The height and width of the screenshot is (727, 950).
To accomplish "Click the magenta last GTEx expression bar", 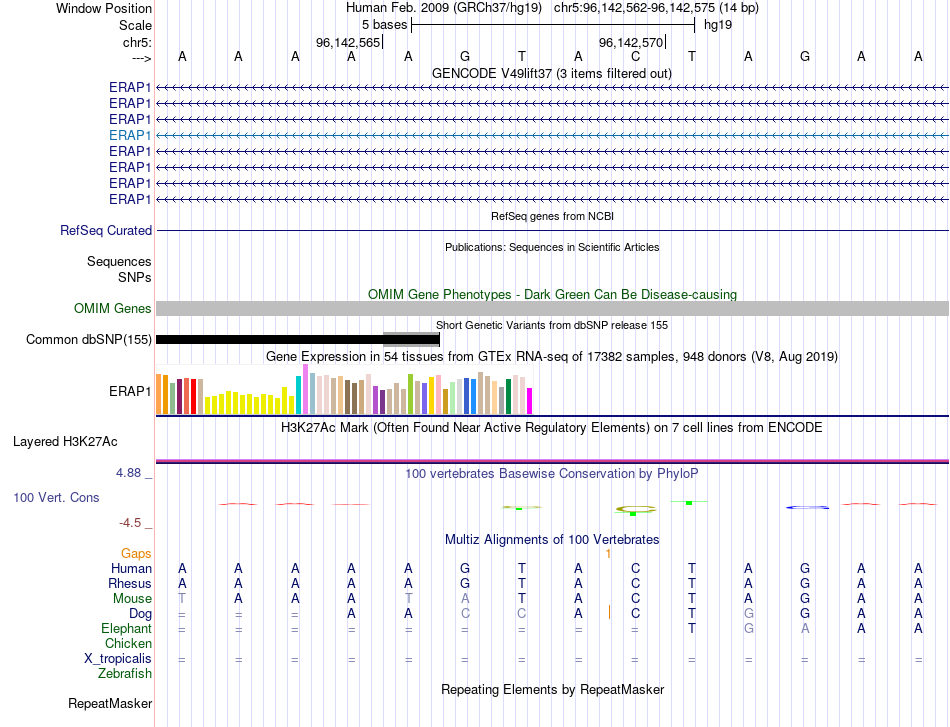I will 529,400.
